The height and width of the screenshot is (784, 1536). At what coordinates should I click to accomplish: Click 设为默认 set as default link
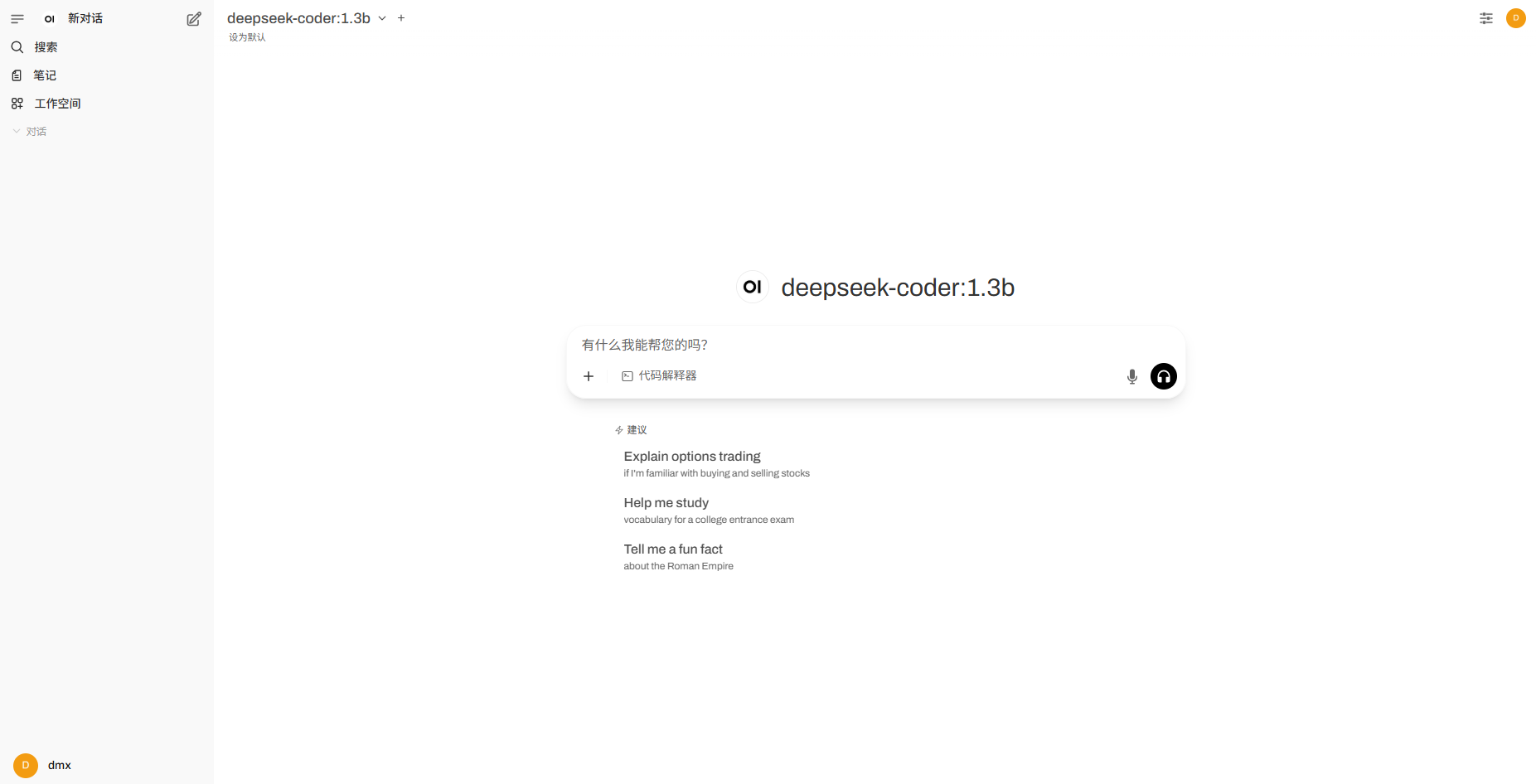pos(247,37)
